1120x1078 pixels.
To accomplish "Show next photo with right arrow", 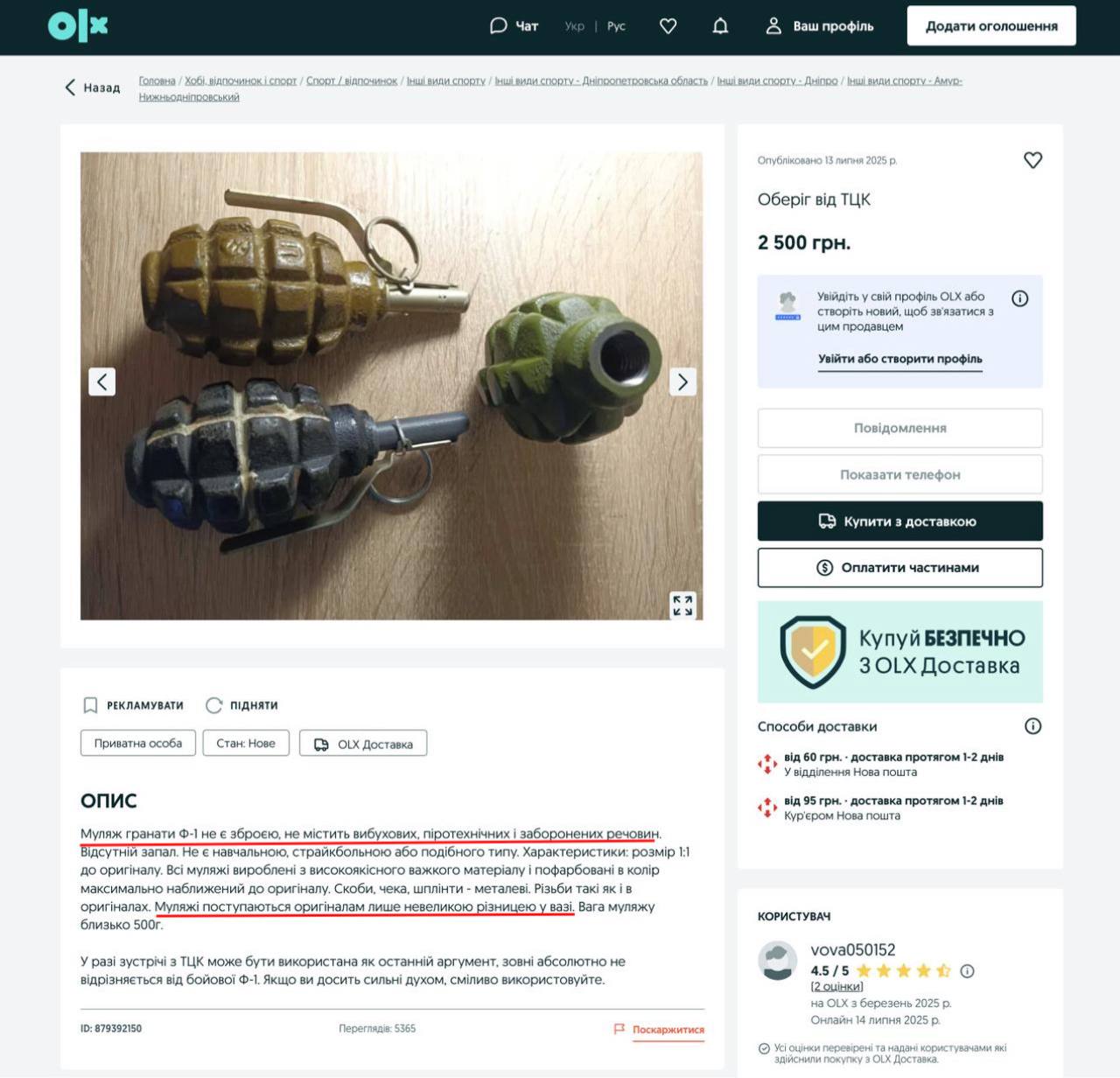I will [x=683, y=381].
